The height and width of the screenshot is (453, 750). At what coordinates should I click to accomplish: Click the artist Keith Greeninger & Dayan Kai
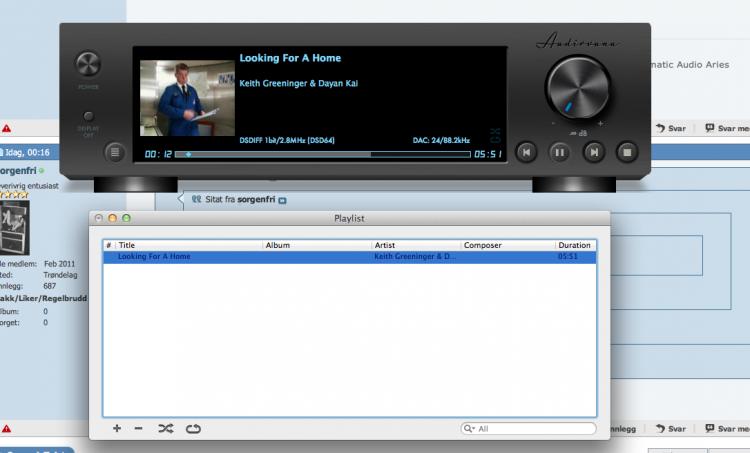click(x=298, y=83)
